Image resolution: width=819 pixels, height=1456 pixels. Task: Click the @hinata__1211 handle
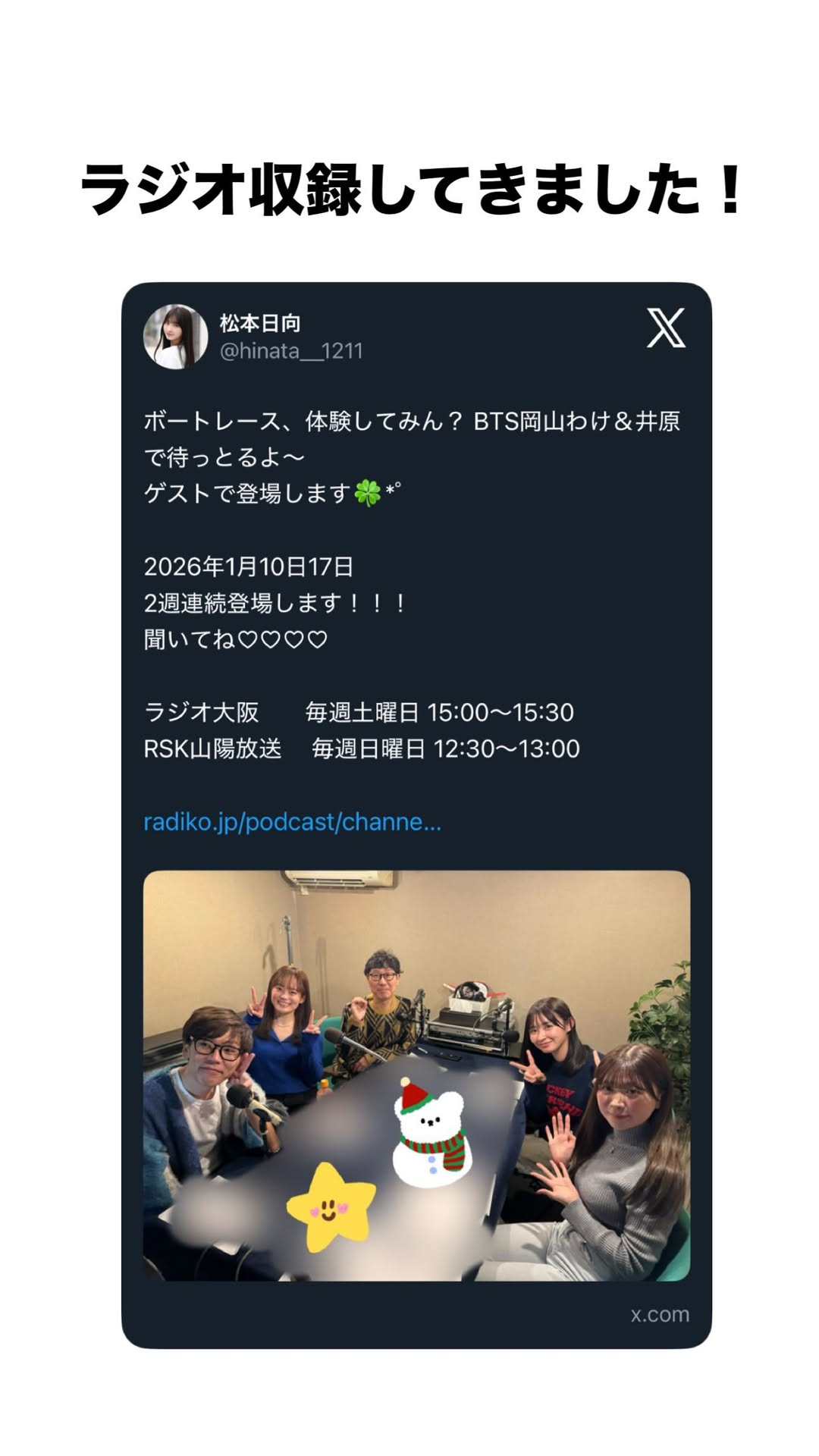tap(291, 351)
